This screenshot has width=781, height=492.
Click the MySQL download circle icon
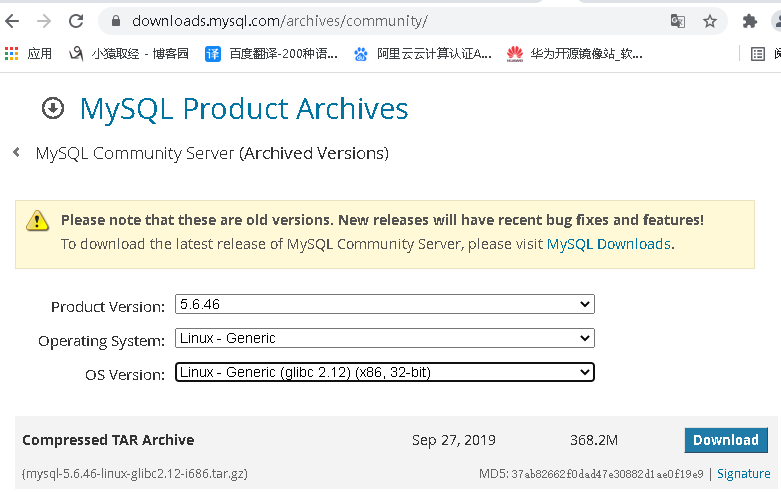53,108
